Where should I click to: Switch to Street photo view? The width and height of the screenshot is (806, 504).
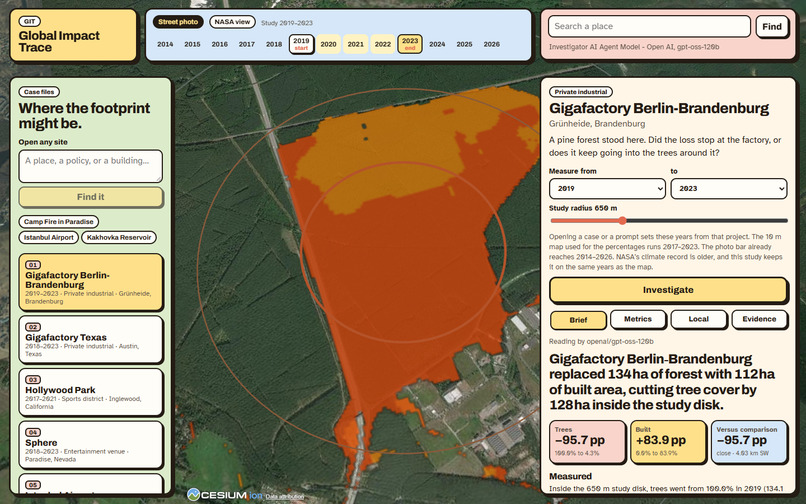click(178, 22)
